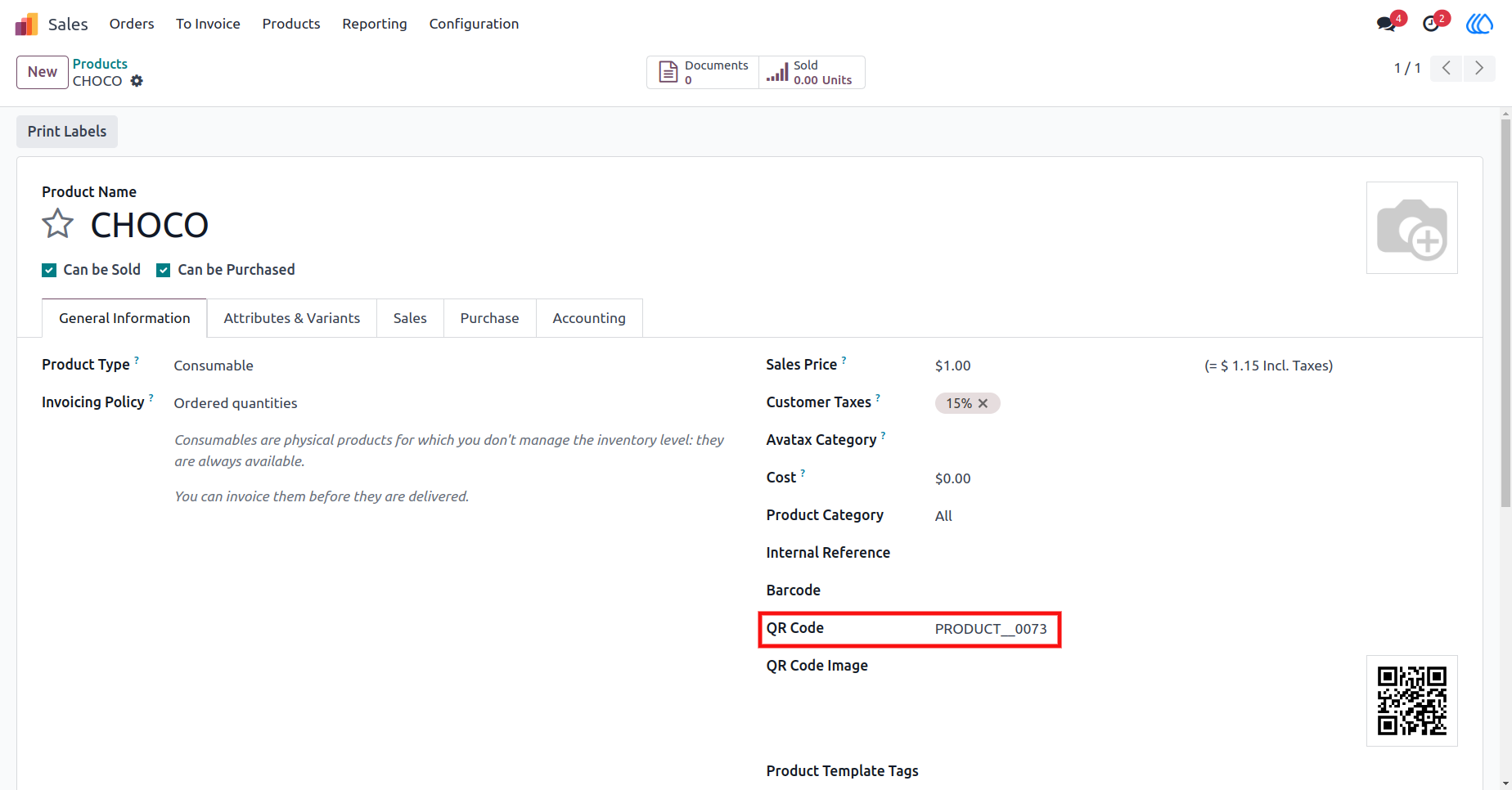Image resolution: width=1512 pixels, height=790 pixels.
Task: Click the Internal Reference input field
Action: coord(1196,554)
